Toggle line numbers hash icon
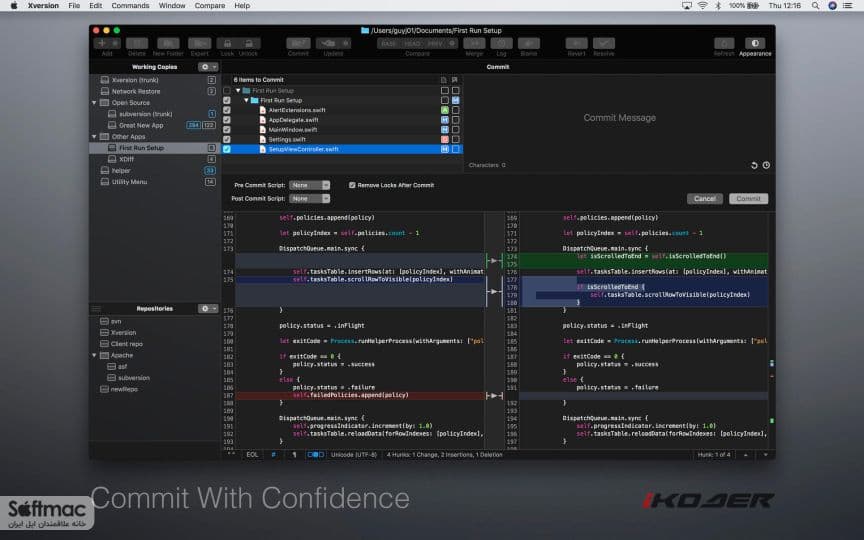The image size is (864, 540). pos(273,455)
